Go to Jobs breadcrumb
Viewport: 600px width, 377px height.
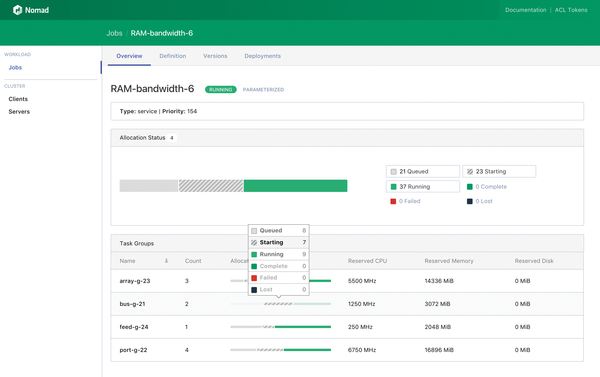coord(114,33)
